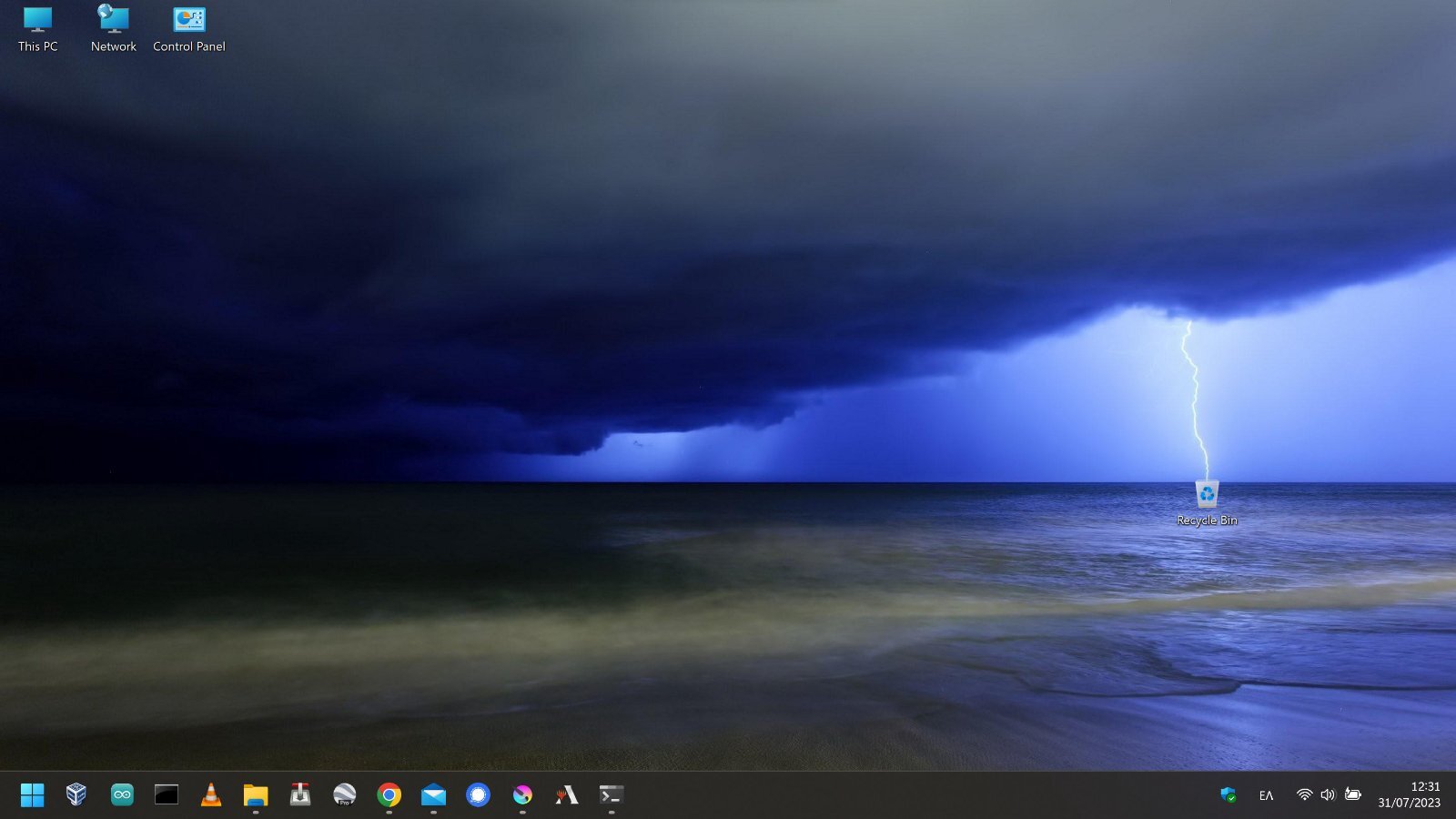The width and height of the screenshot is (1456, 819).
Task: Open Google Chrome from the taskbar
Action: 389,794
